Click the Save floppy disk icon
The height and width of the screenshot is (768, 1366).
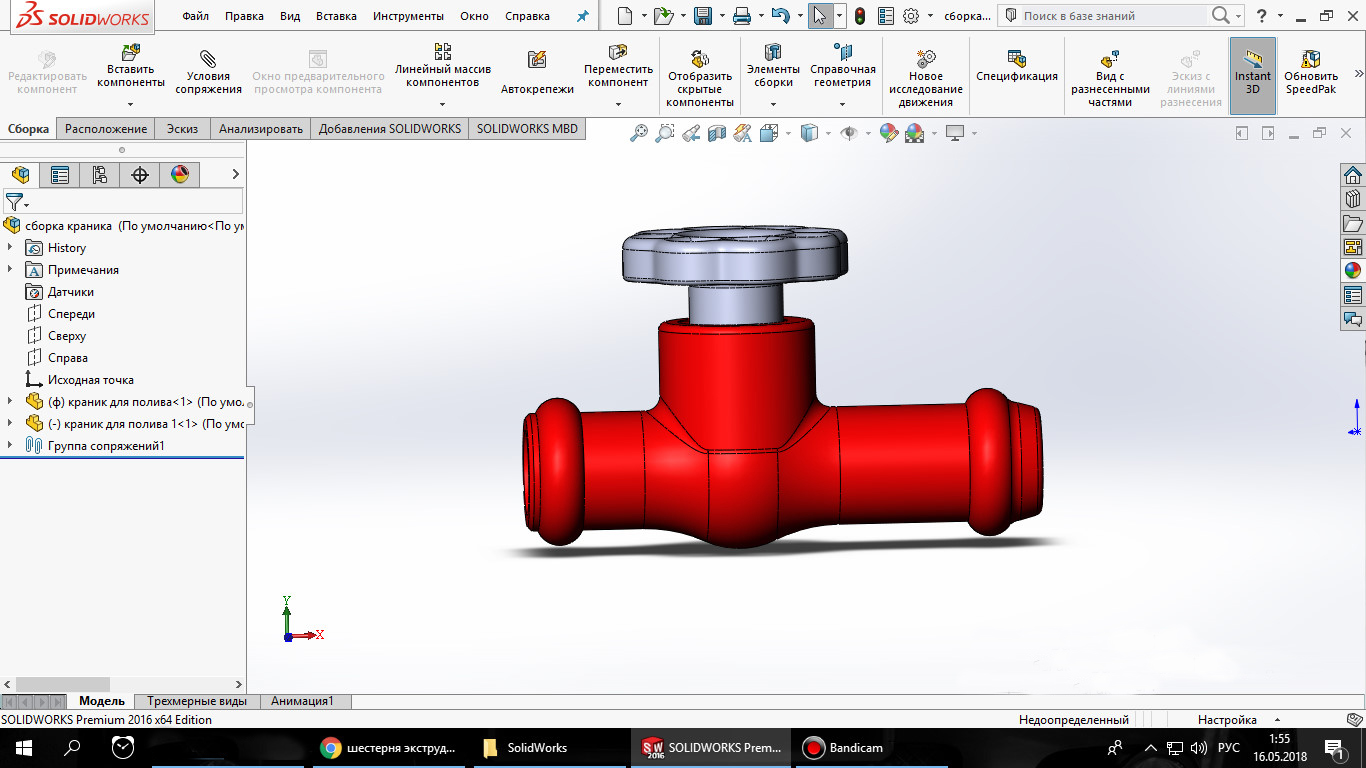pyautogui.click(x=703, y=16)
